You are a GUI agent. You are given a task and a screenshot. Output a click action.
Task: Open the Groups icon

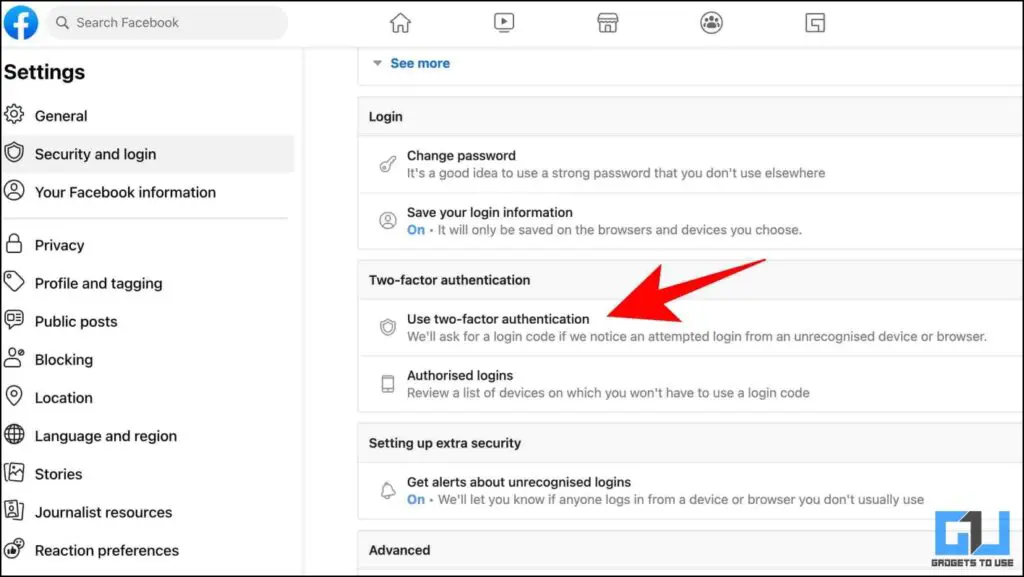tap(711, 23)
